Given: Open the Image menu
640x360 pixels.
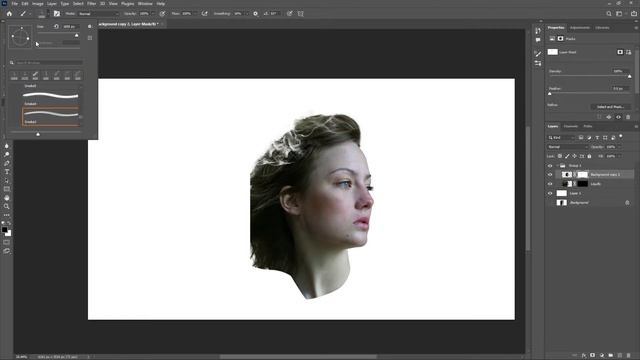Looking at the screenshot, I should pyautogui.click(x=38, y=4).
